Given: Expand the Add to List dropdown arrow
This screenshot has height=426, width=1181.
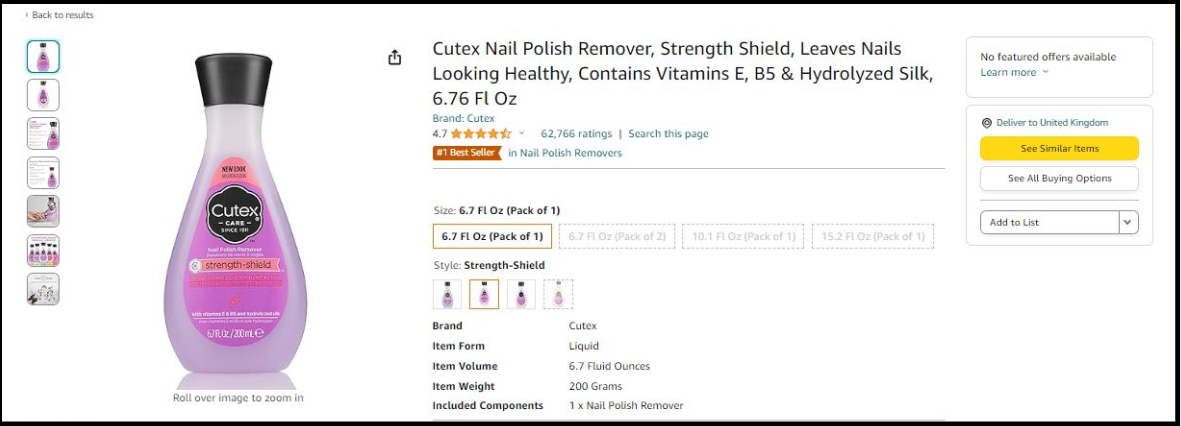Looking at the screenshot, I should coord(1128,222).
